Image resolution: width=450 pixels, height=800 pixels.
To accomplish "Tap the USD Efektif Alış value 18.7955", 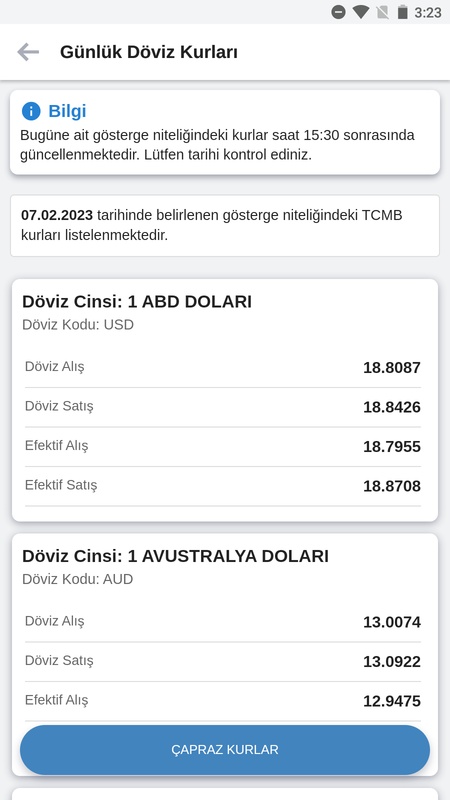I will click(392, 447).
